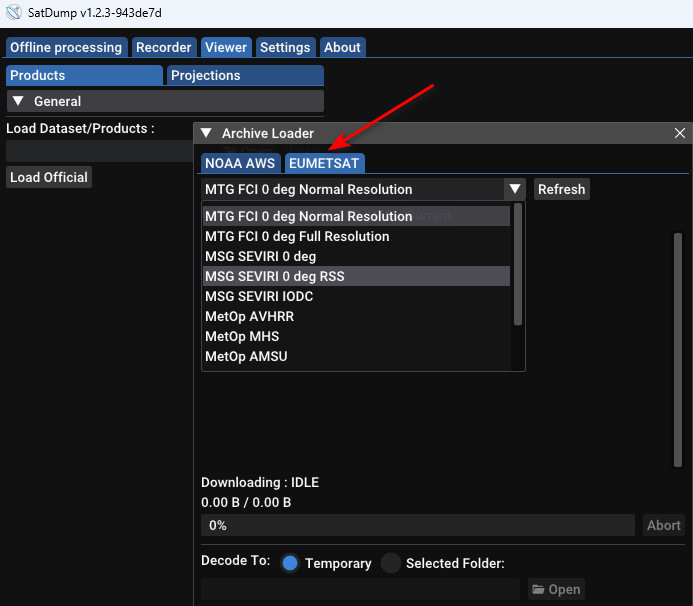This screenshot has height=606, width=693.
Task: Open the Recorder tab
Action: pos(163,47)
